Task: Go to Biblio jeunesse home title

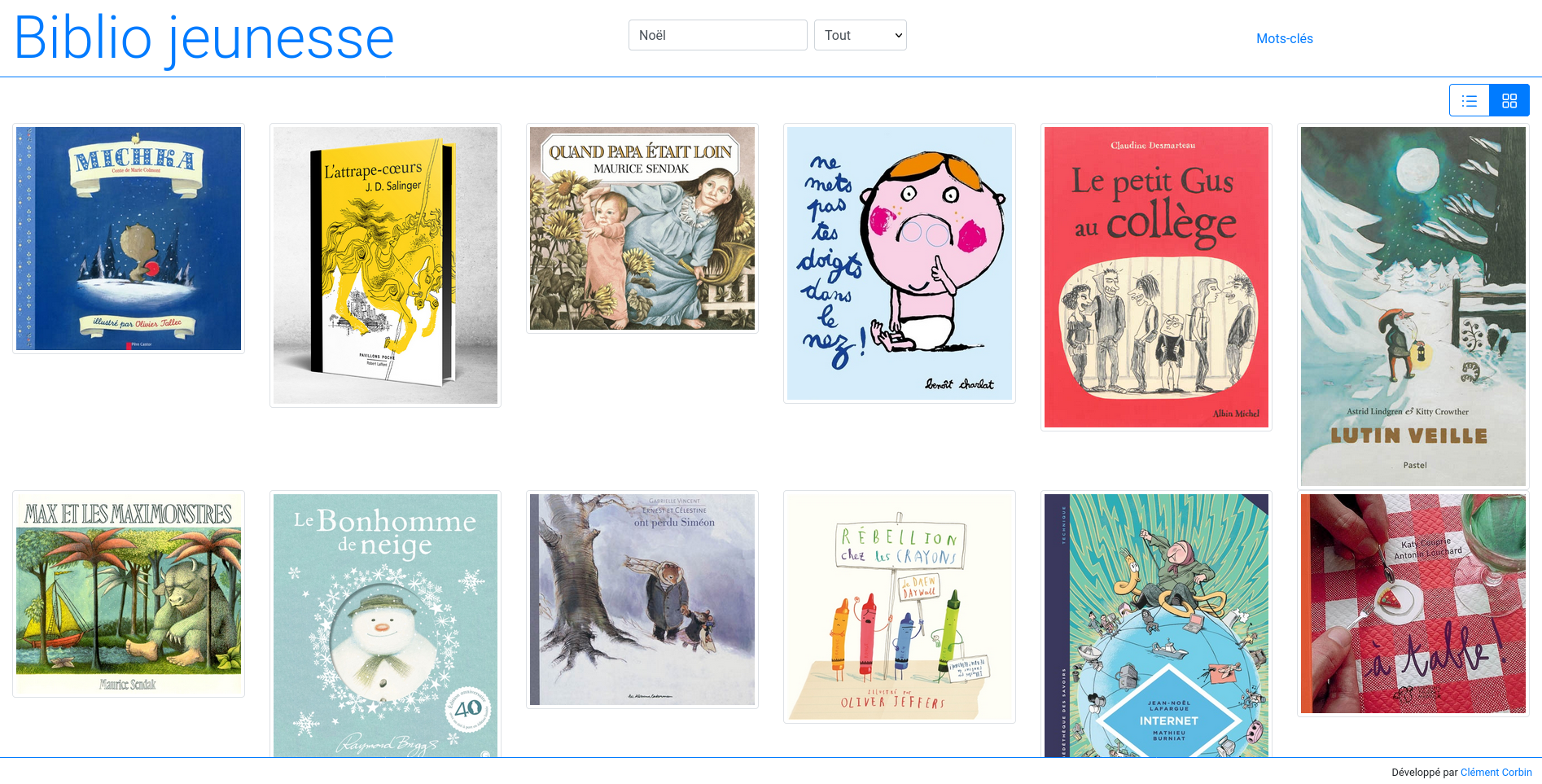Action: coord(204,37)
